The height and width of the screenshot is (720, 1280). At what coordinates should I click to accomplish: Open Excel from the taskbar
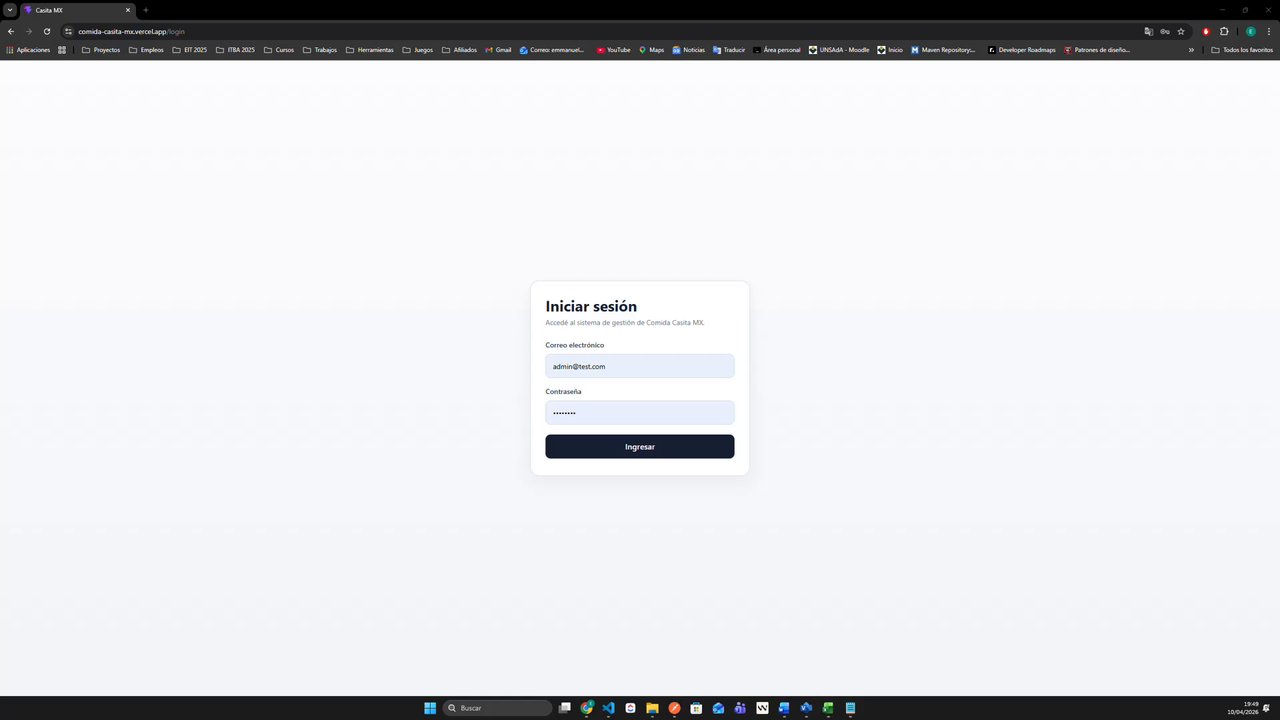pyautogui.click(x=828, y=708)
